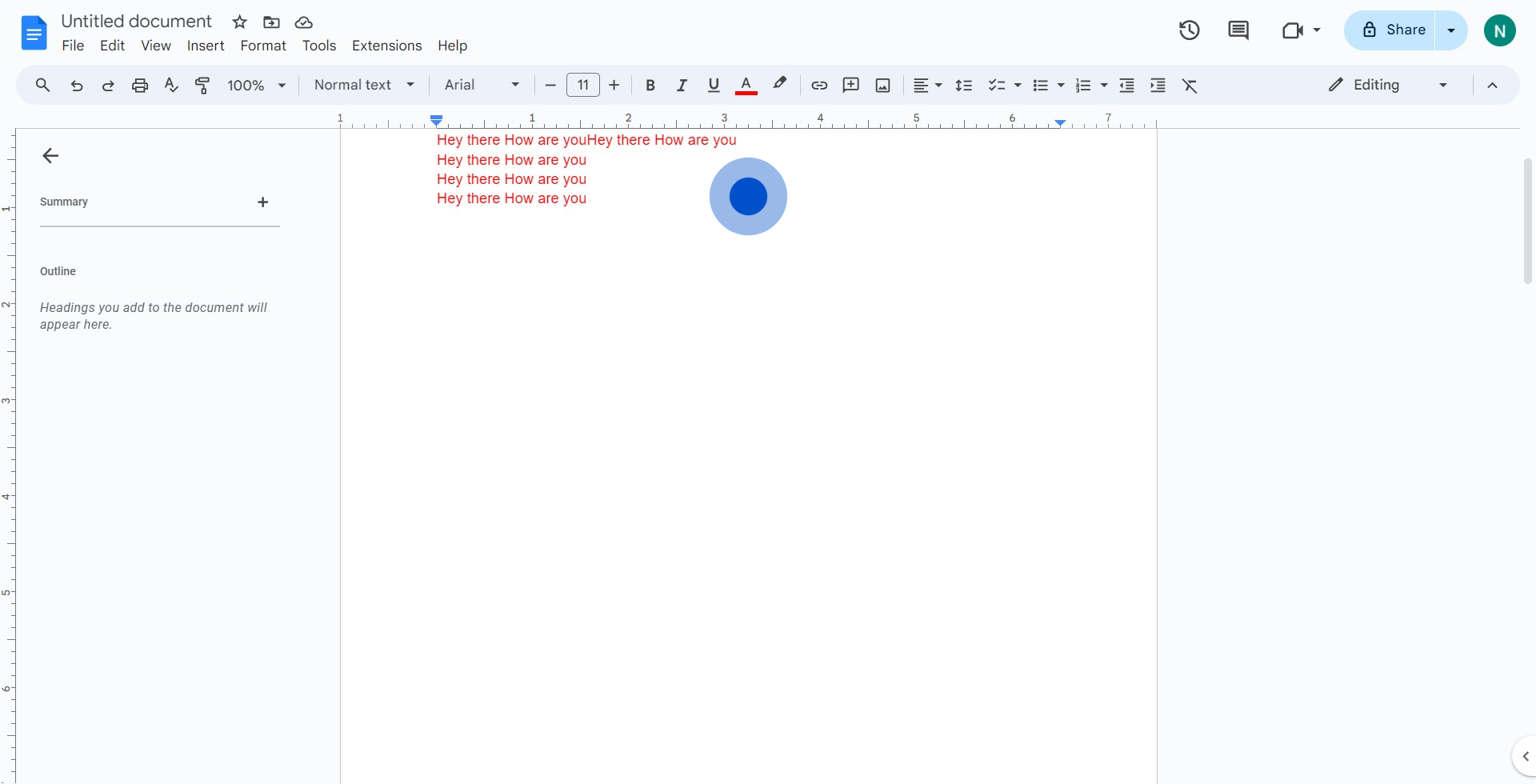Toggle the checklist
Image resolution: width=1536 pixels, height=784 pixels.
[996, 85]
